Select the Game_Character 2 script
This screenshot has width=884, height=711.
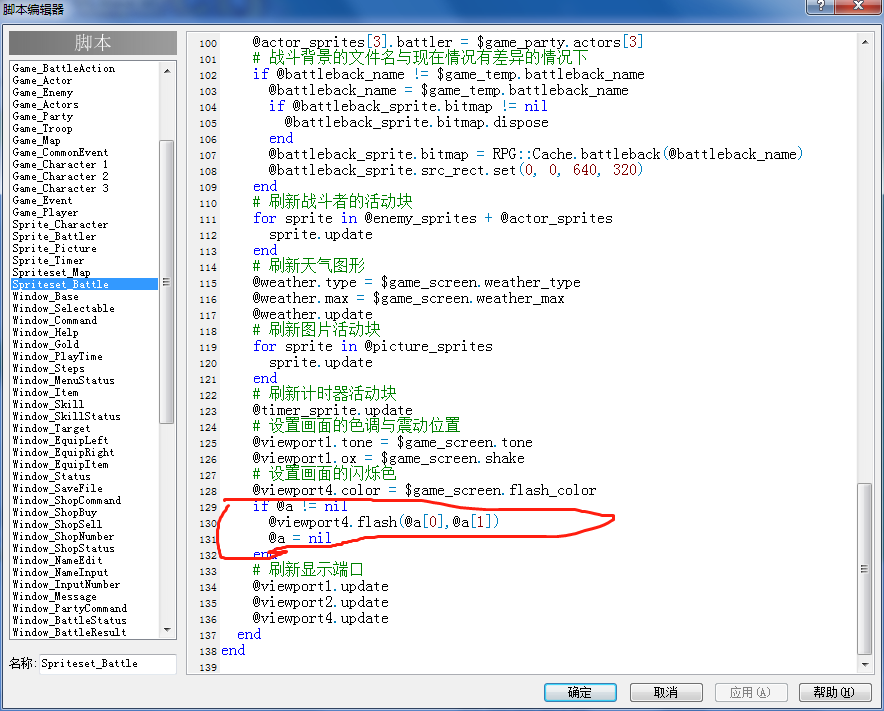pos(60,176)
